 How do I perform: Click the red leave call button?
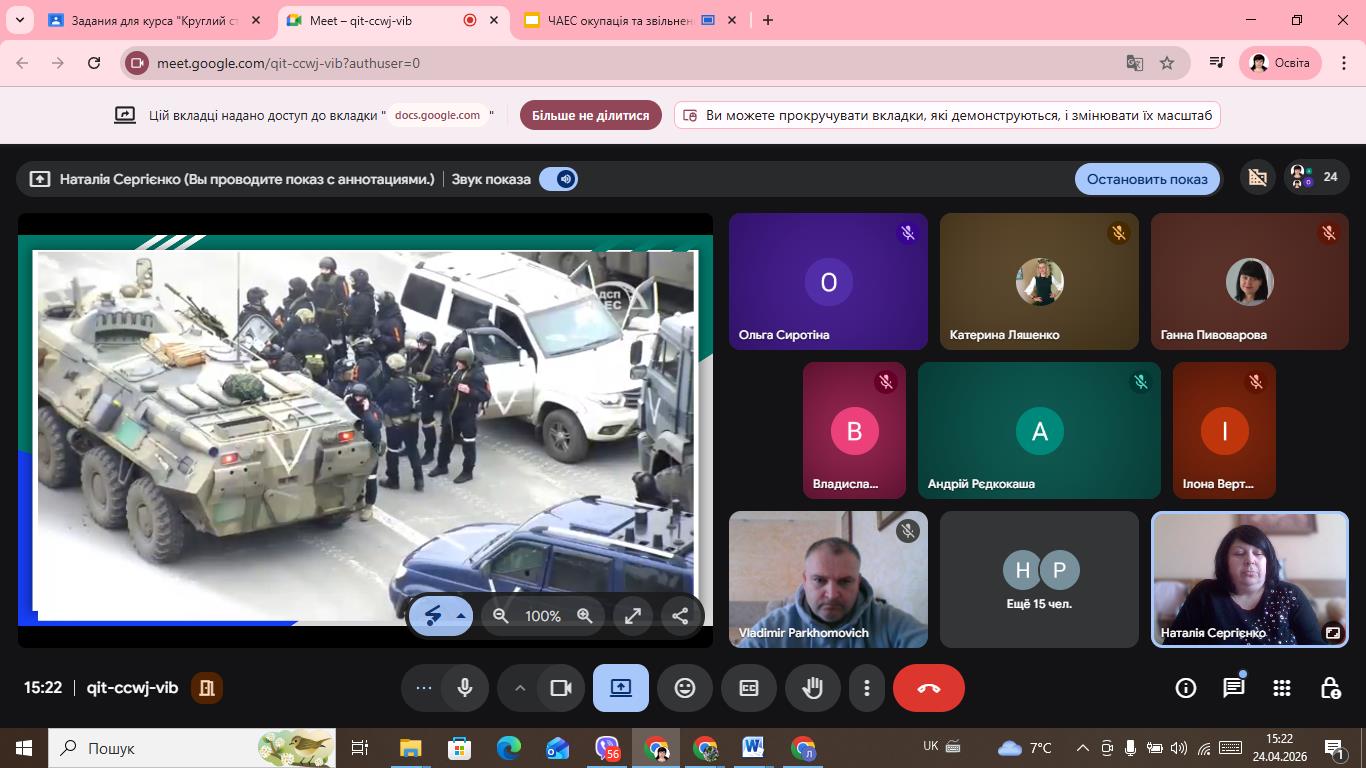[x=928, y=688]
